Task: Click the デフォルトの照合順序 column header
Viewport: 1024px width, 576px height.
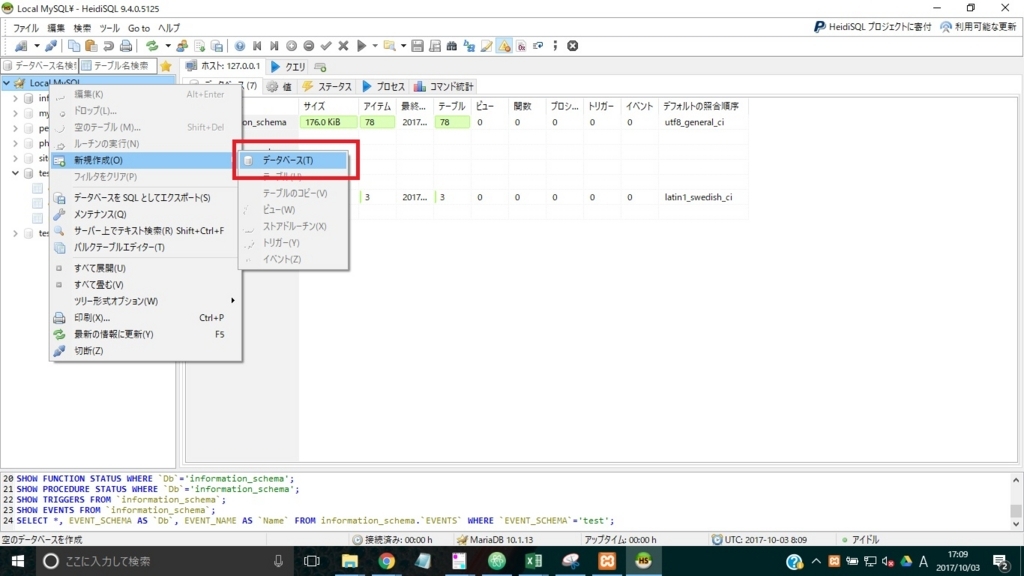Action: [x=703, y=106]
